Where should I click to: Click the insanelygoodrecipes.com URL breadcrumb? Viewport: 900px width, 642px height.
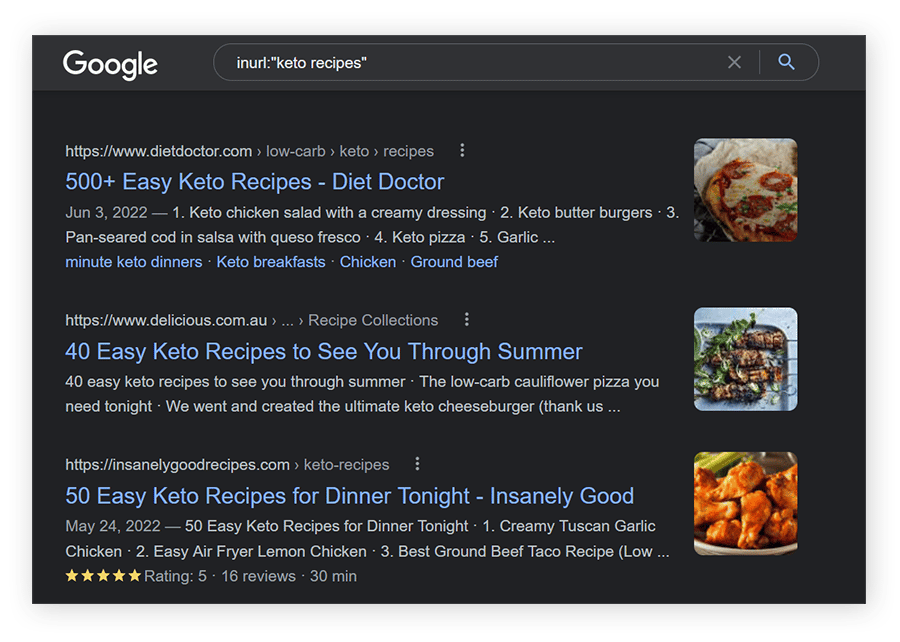177,464
